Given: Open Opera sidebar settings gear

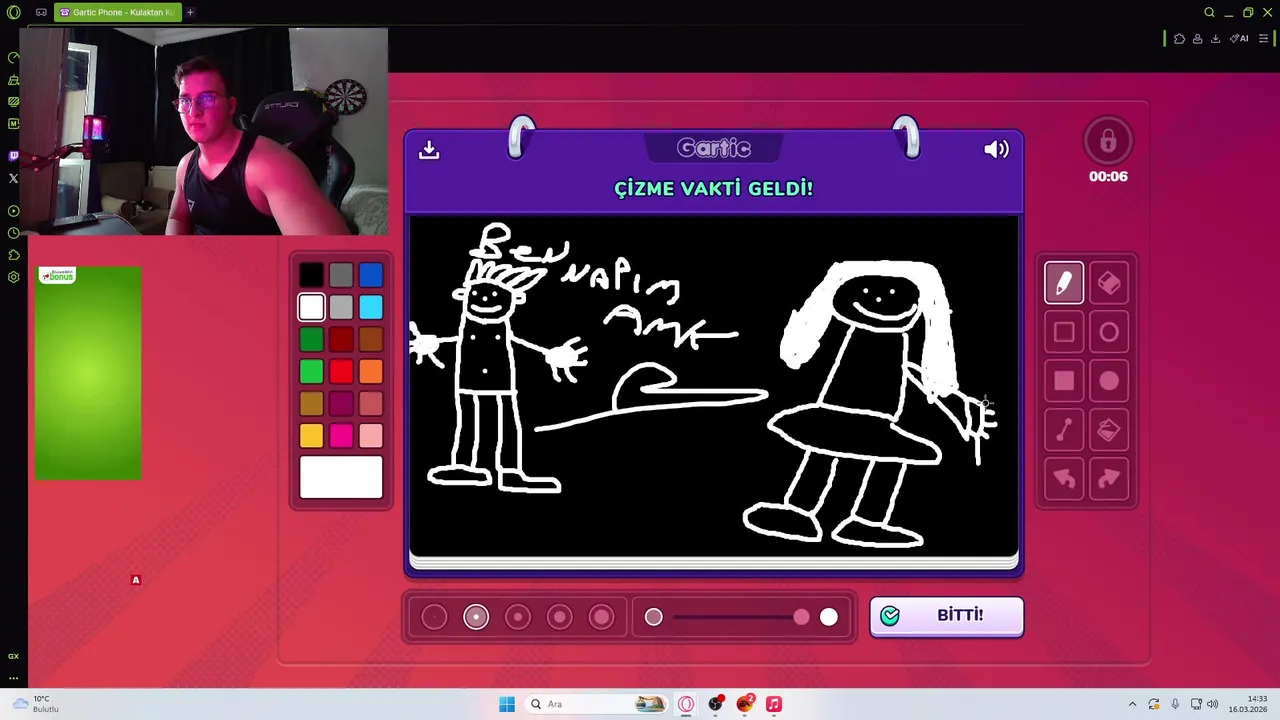Looking at the screenshot, I should [13, 277].
